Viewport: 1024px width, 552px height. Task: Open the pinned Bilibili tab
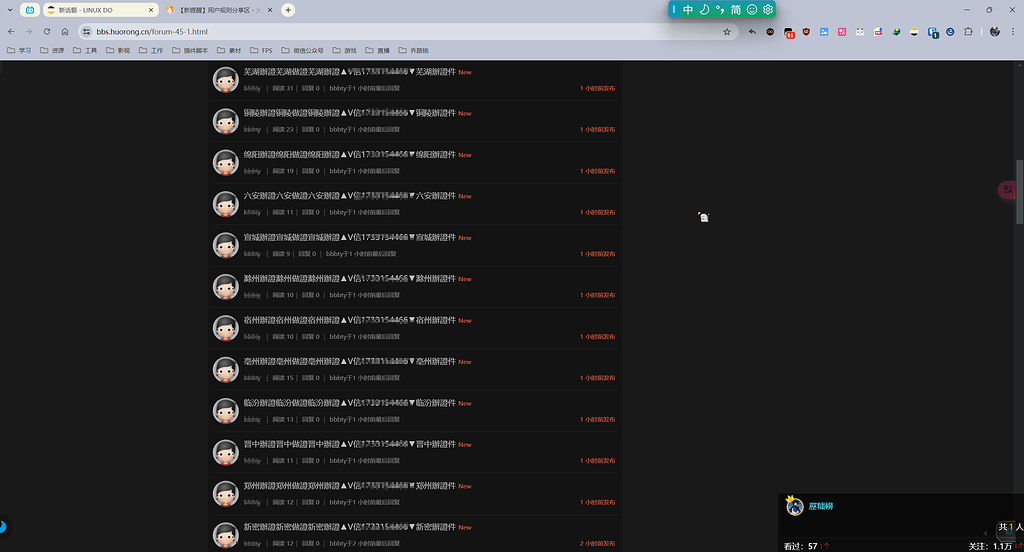pyautogui.click(x=30, y=10)
